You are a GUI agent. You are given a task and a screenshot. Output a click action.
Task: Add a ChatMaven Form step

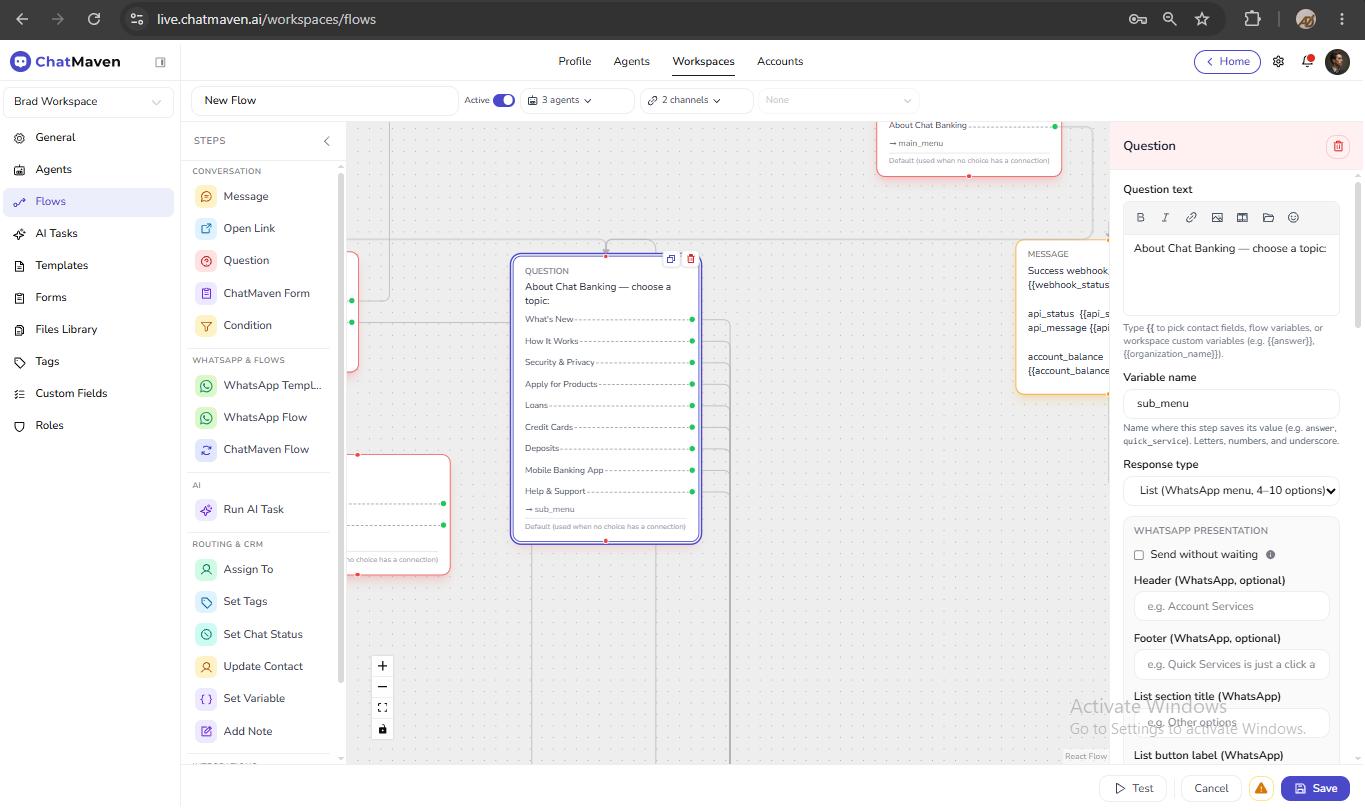[x=262, y=294]
